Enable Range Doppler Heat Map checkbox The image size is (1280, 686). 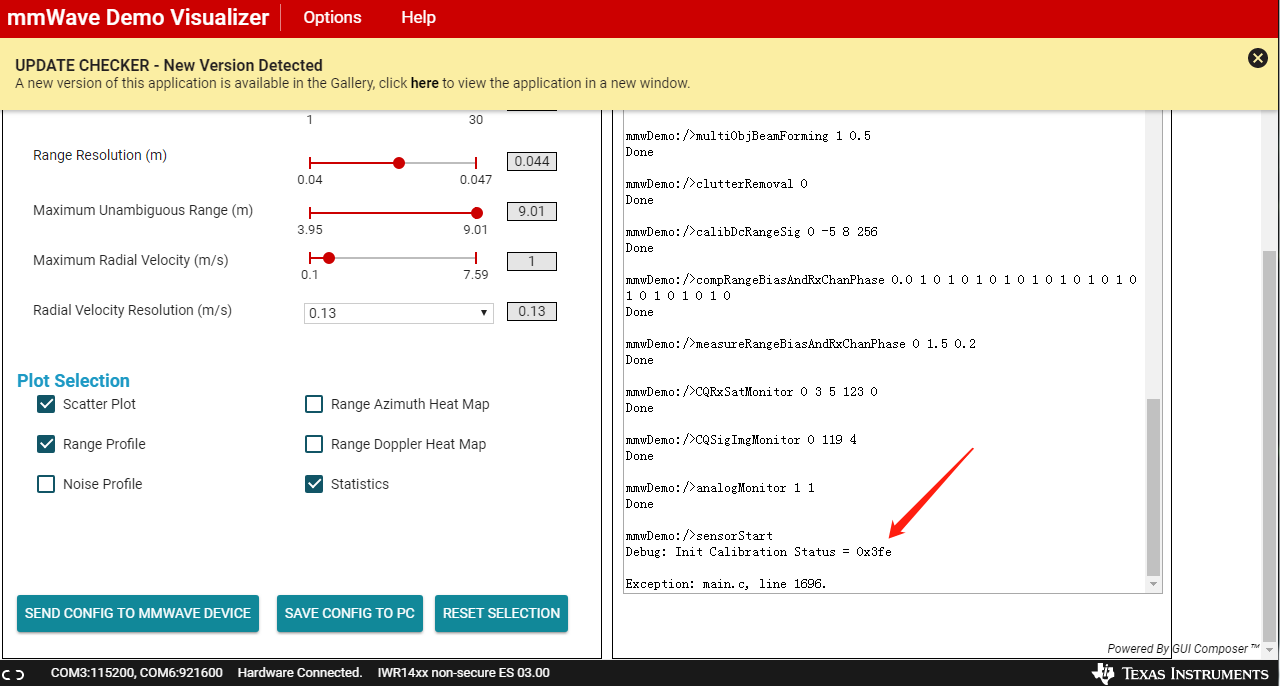314,444
